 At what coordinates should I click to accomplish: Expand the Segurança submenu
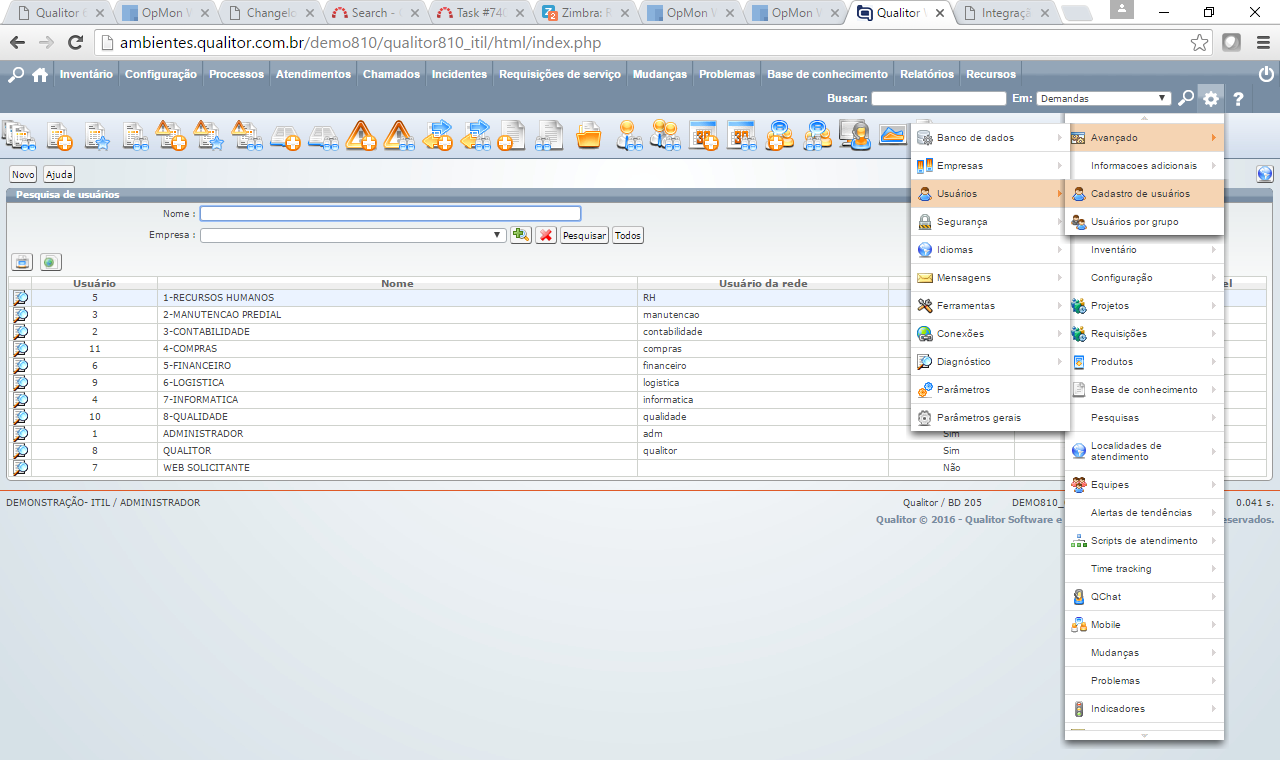coord(988,222)
